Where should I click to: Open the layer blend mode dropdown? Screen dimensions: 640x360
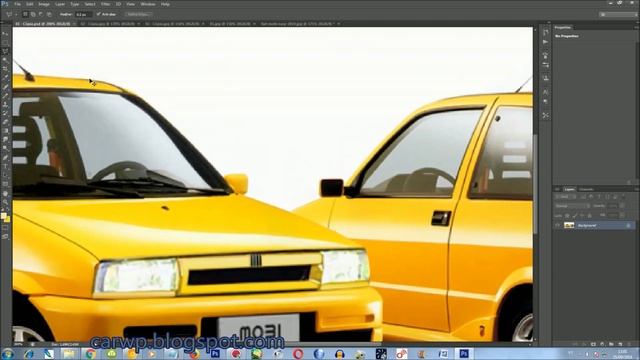coord(573,206)
